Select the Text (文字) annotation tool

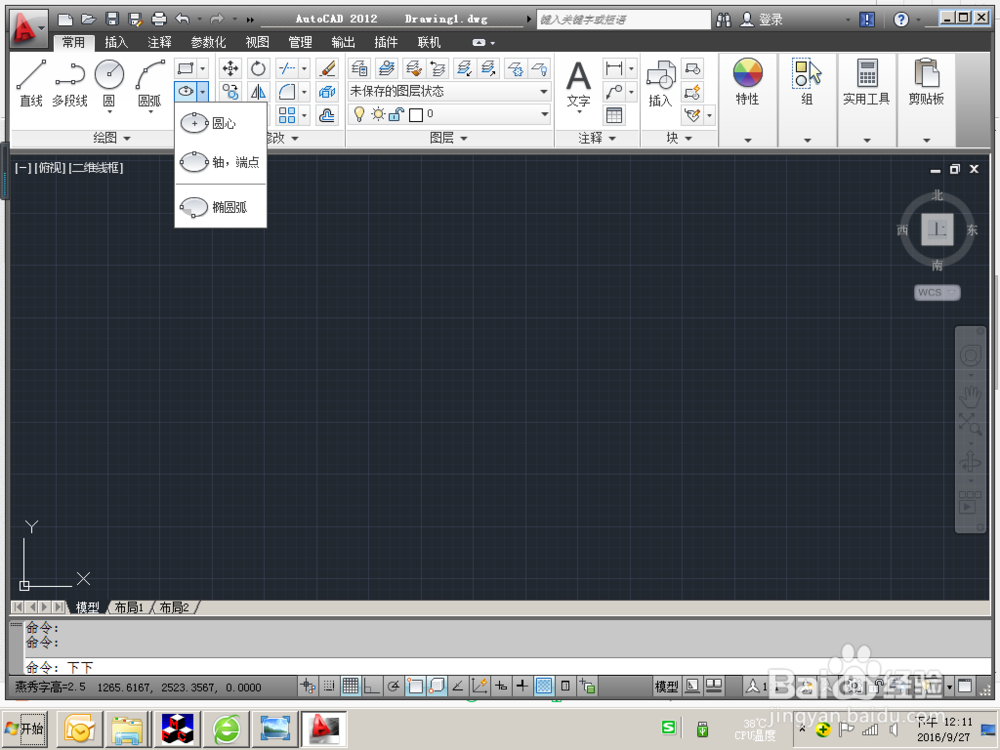tap(578, 84)
